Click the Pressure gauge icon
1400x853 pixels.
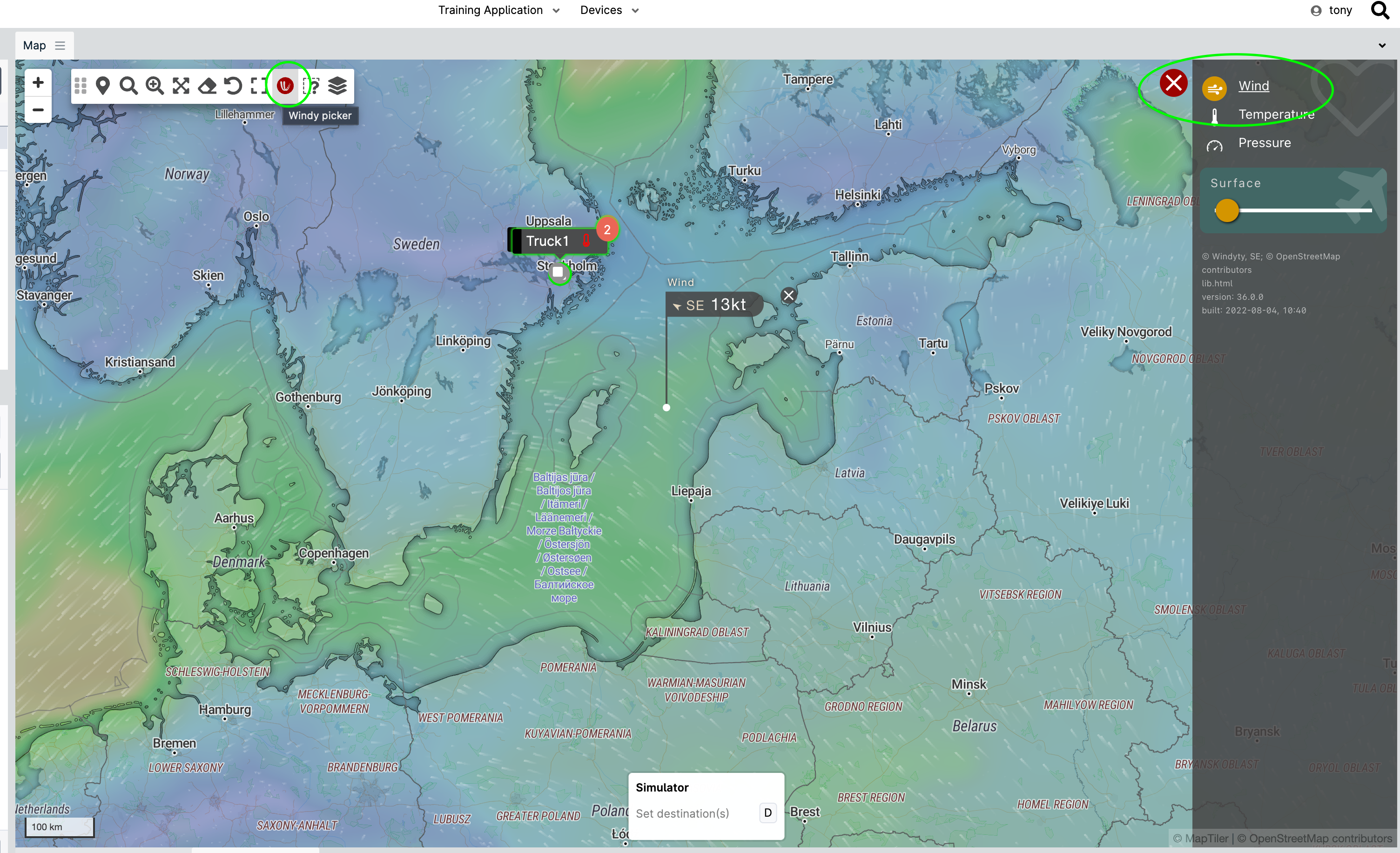1214,146
